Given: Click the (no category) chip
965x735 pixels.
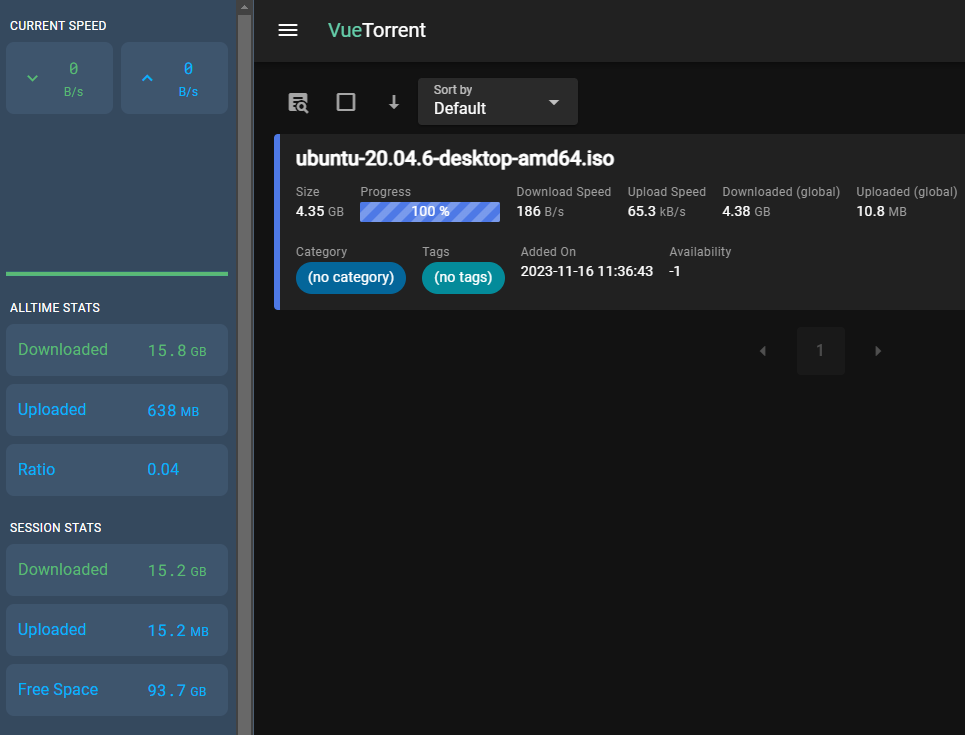Looking at the screenshot, I should click(351, 278).
